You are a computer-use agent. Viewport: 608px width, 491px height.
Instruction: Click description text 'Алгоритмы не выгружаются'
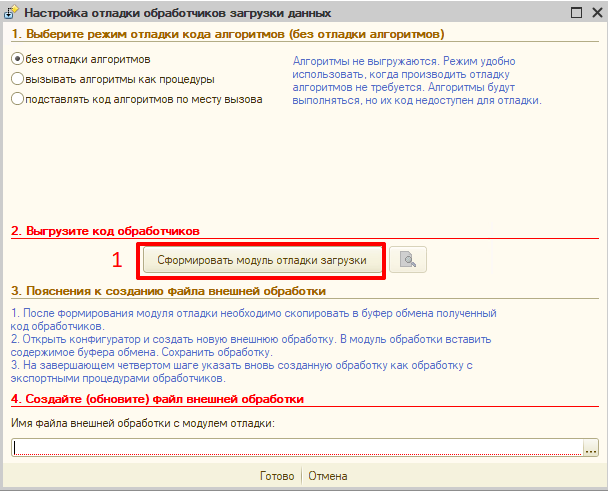[366, 61]
